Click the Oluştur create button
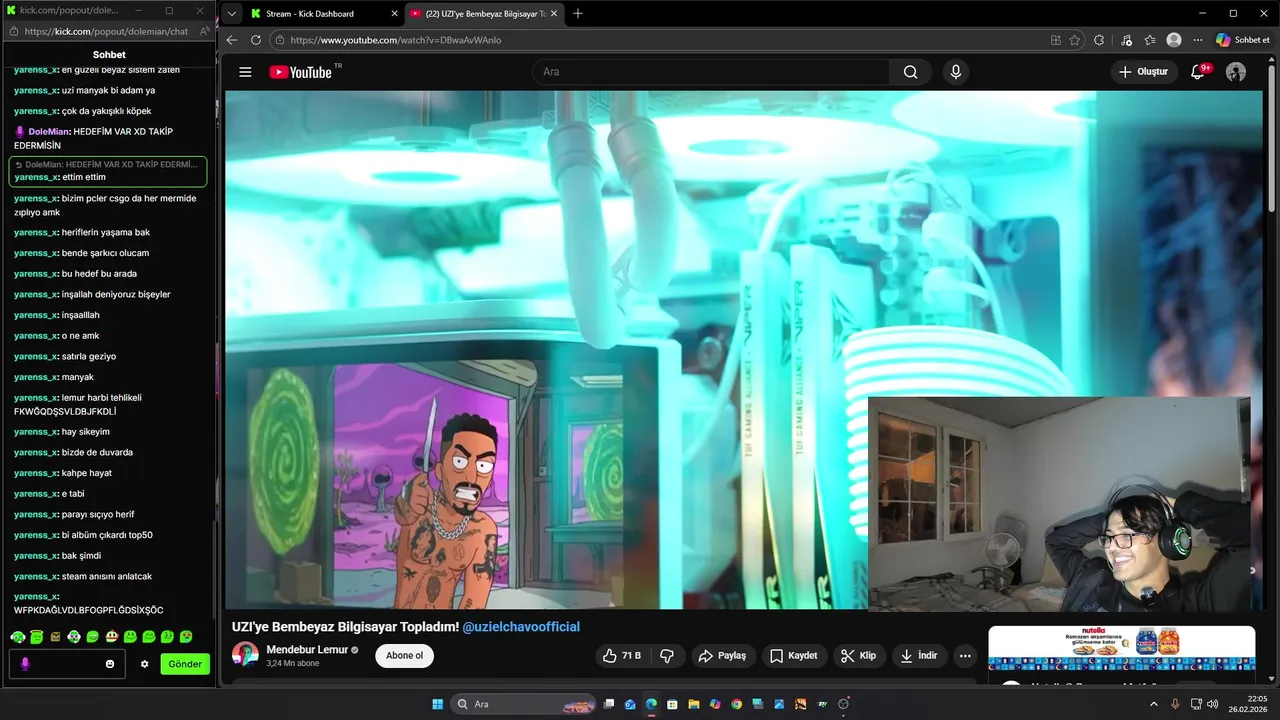Image resolution: width=1280 pixels, height=720 pixels. point(1143,72)
